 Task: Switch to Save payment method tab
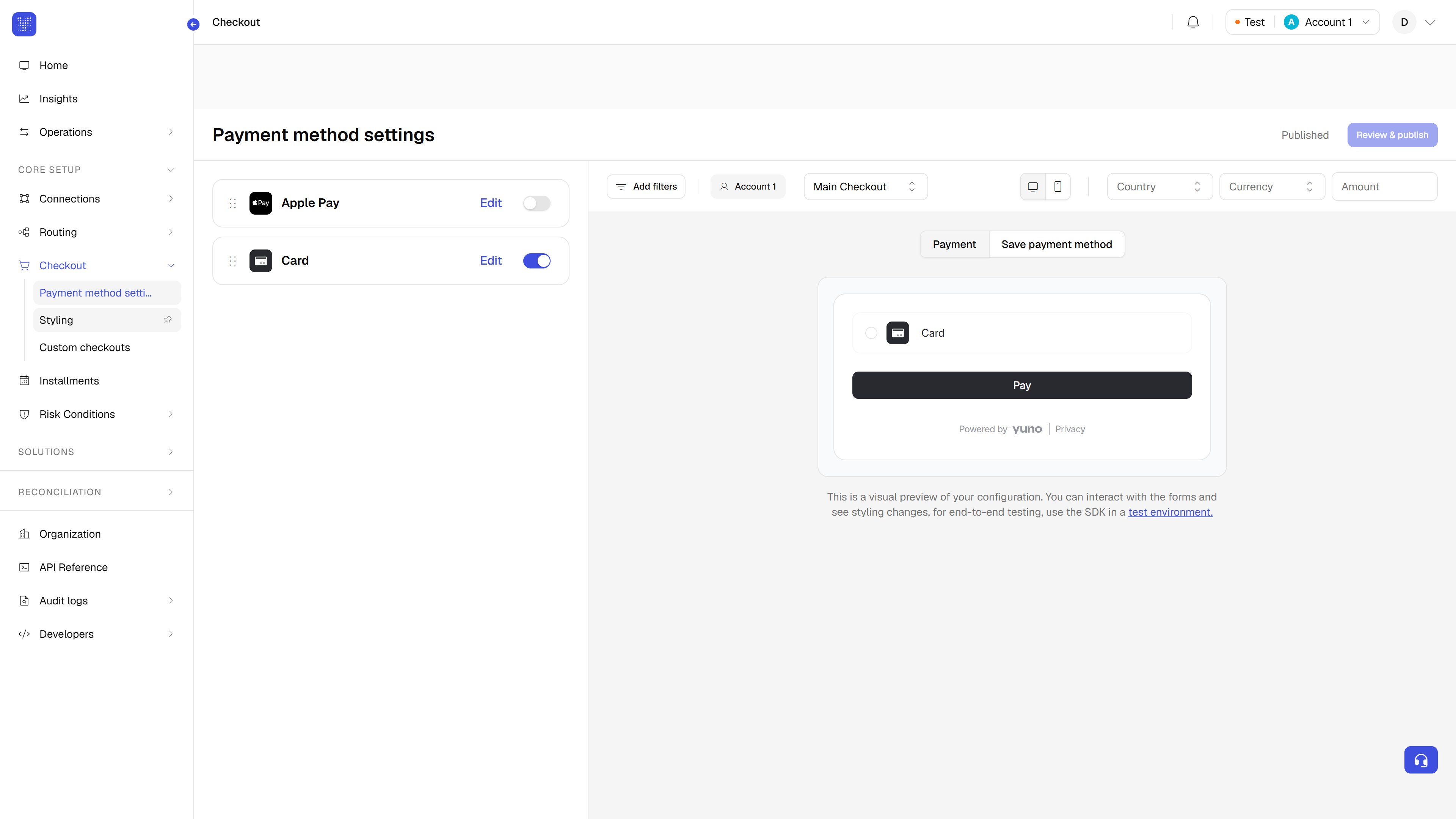click(1056, 244)
